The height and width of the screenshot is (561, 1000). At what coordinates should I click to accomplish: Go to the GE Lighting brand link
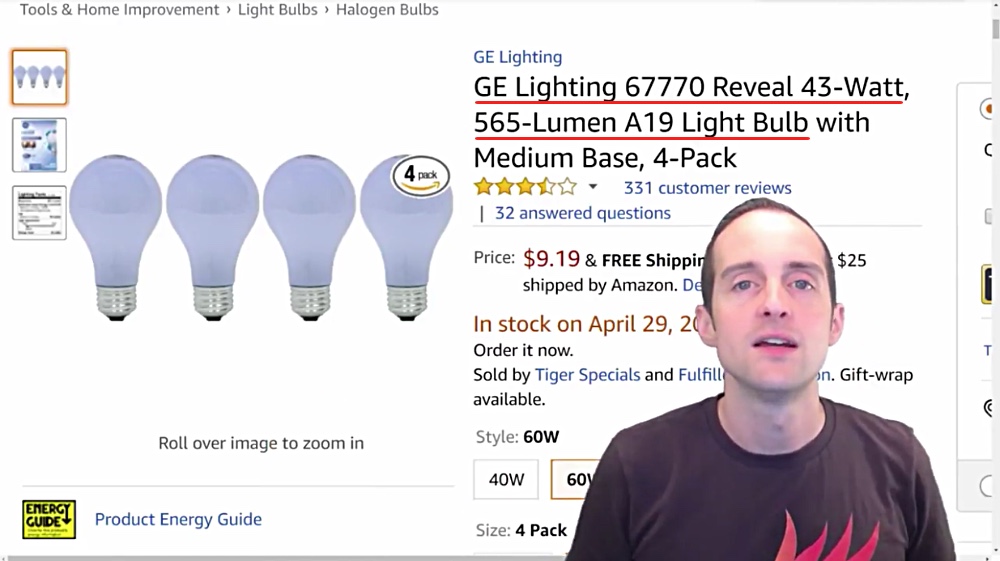pyautogui.click(x=518, y=57)
